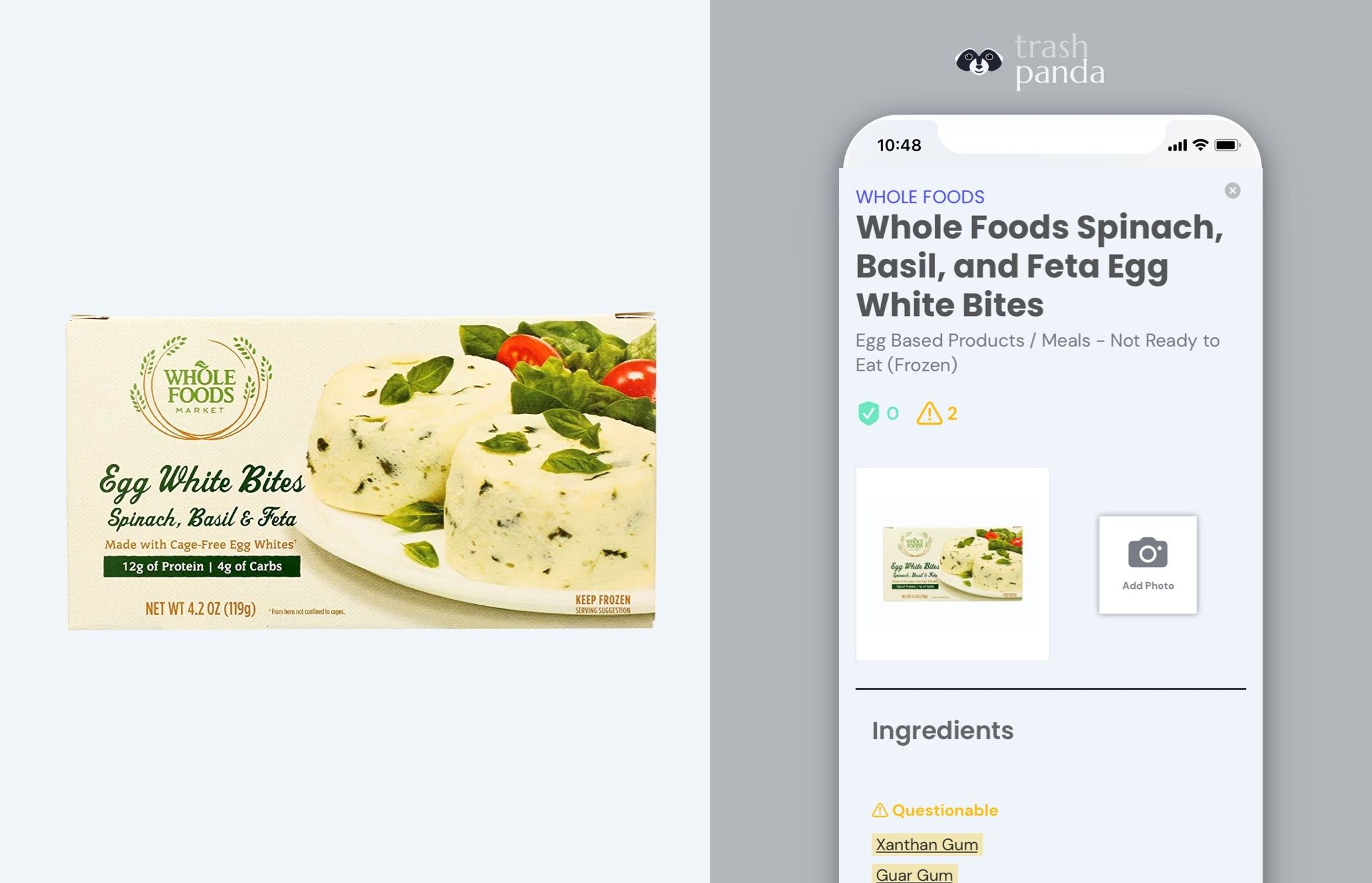Image resolution: width=1372 pixels, height=883 pixels.
Task: Click the product title text
Action: point(1040,265)
